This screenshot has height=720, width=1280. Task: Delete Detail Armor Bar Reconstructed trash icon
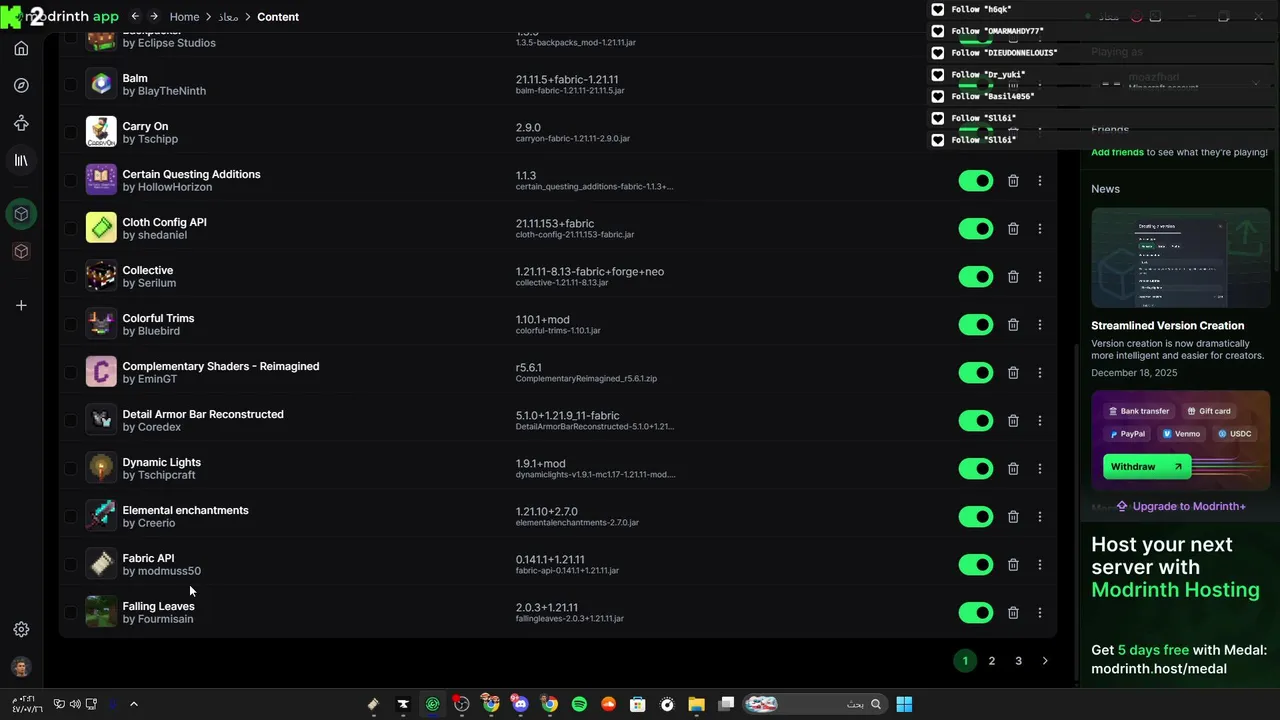point(1013,420)
